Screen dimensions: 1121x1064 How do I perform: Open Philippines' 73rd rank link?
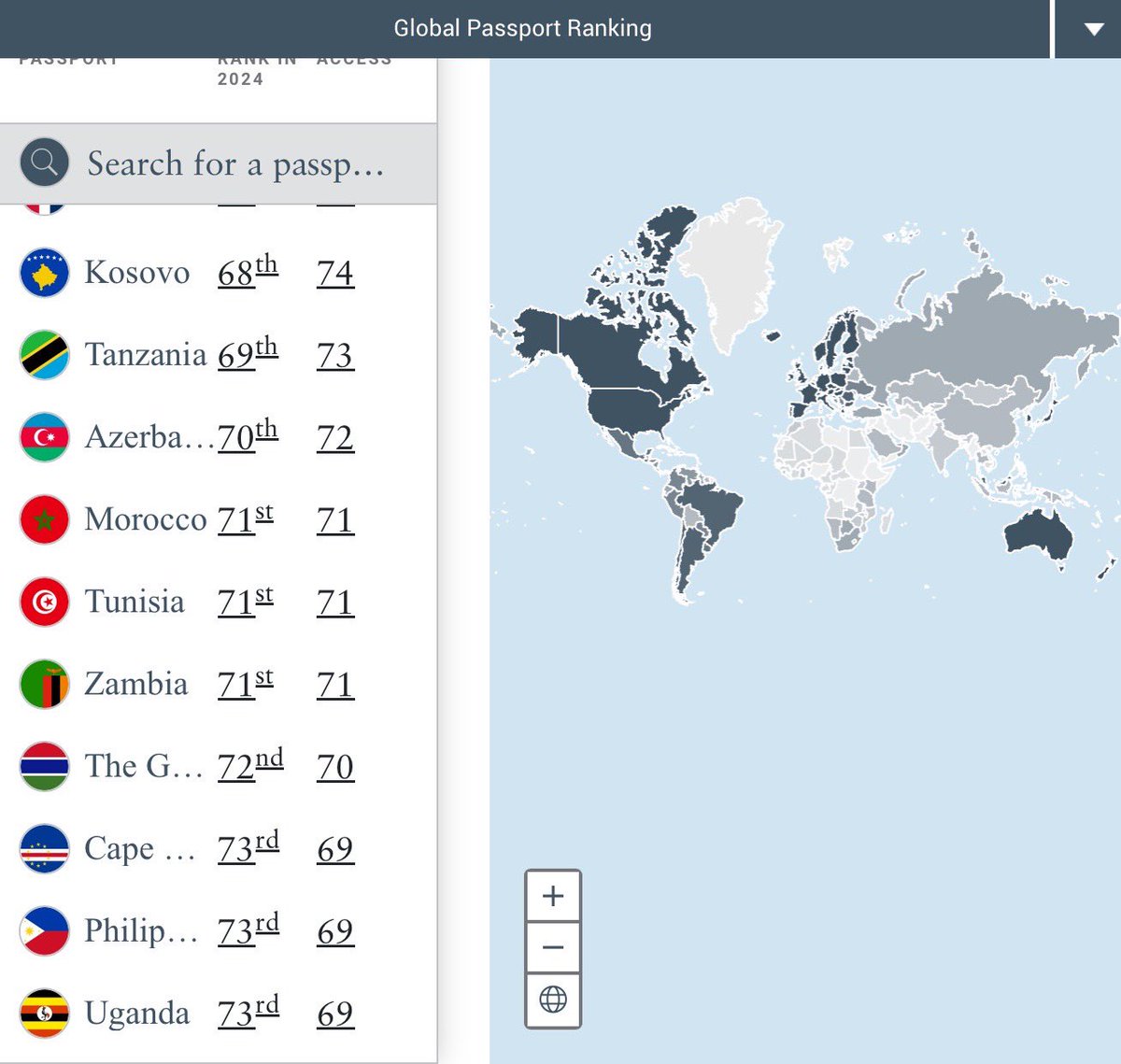point(248,929)
